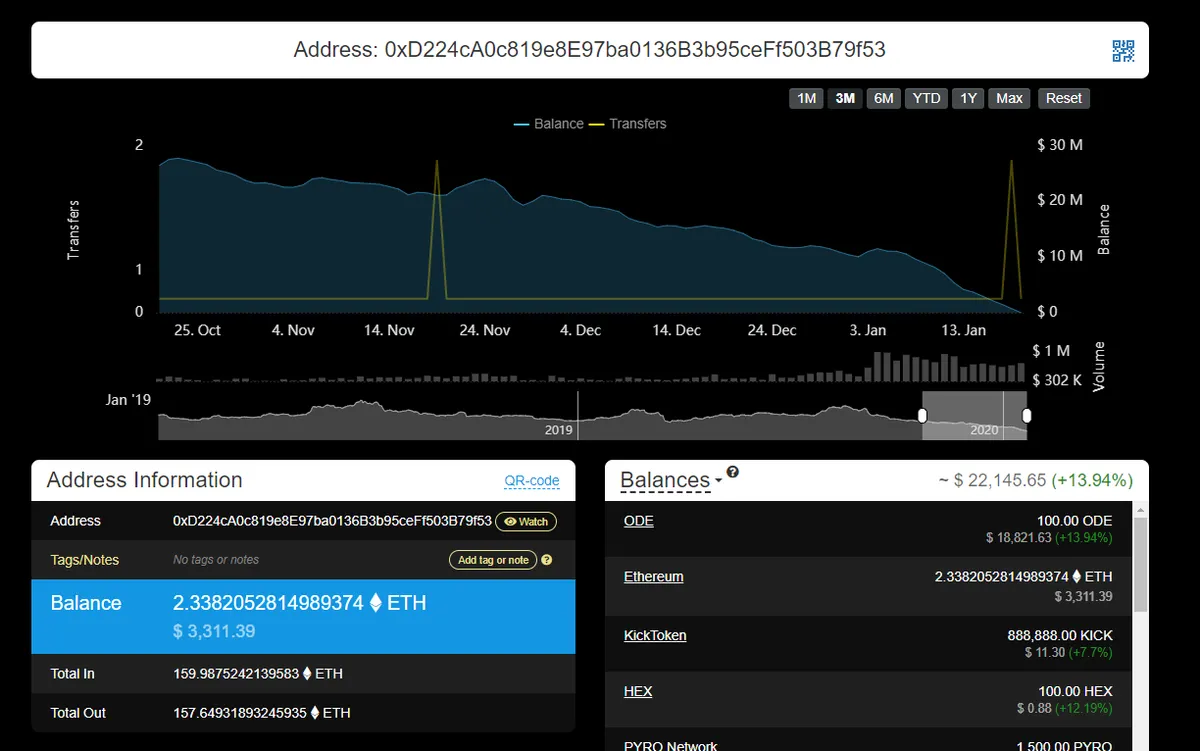Screen dimensions: 1200x751
Task: Open the Ethereum balance link
Action: pyautogui.click(x=654, y=577)
